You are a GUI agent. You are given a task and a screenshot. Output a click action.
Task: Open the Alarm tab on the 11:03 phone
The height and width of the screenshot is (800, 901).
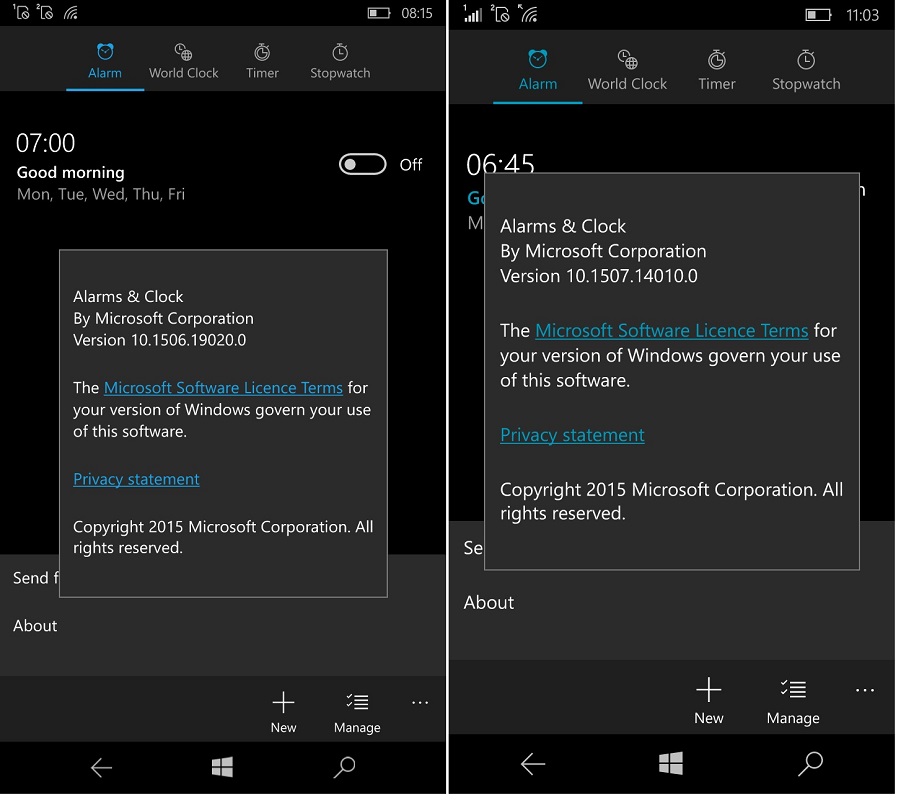point(538,71)
